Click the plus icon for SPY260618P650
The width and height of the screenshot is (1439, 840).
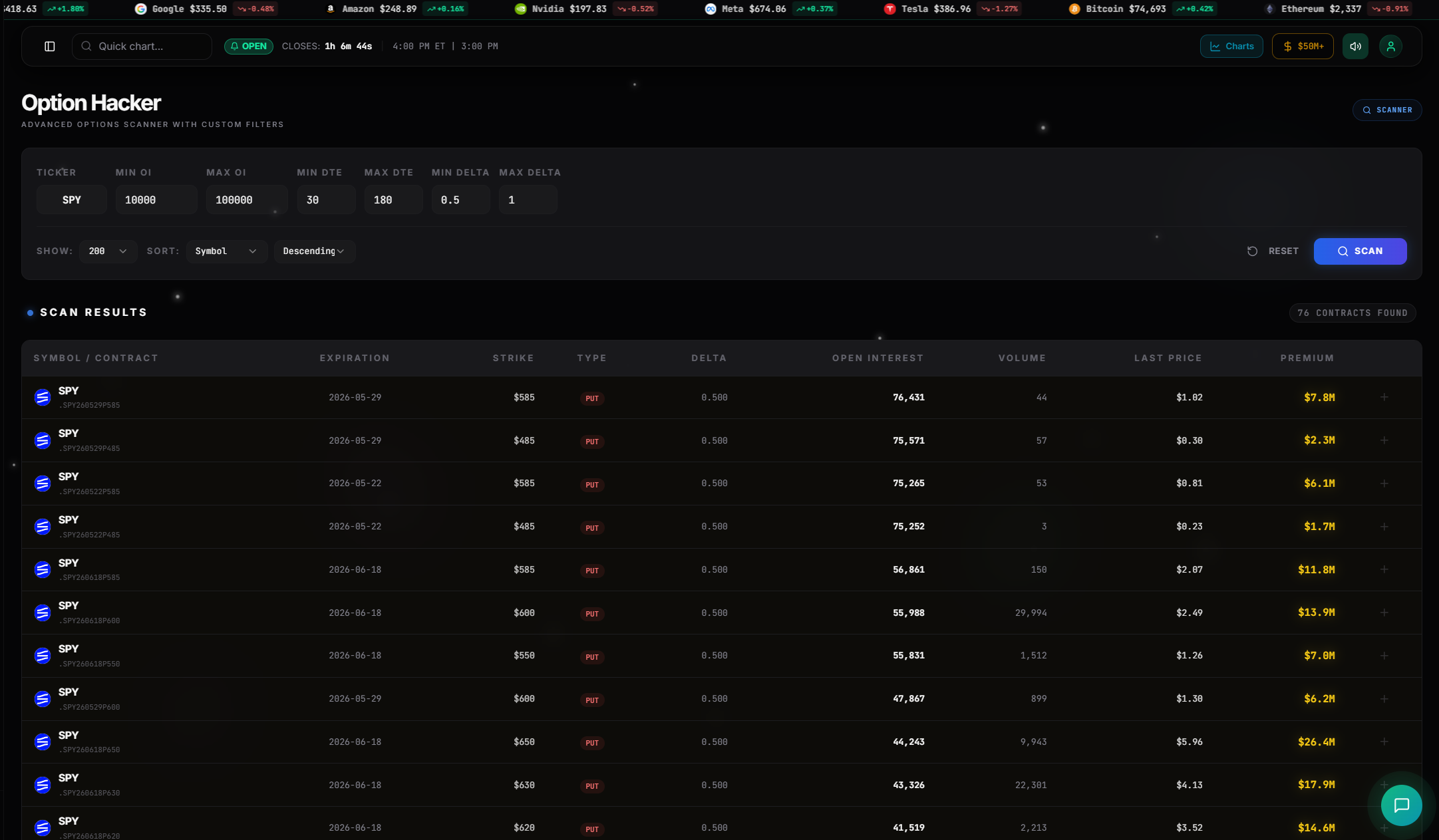pos(1384,742)
